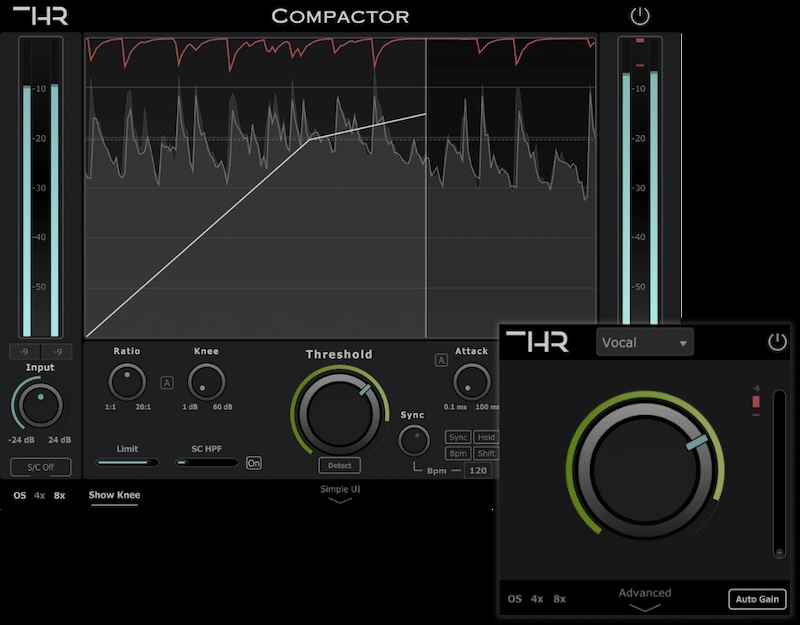The width and height of the screenshot is (800, 625).
Task: Open the Vocal preset dropdown
Action: click(x=644, y=342)
